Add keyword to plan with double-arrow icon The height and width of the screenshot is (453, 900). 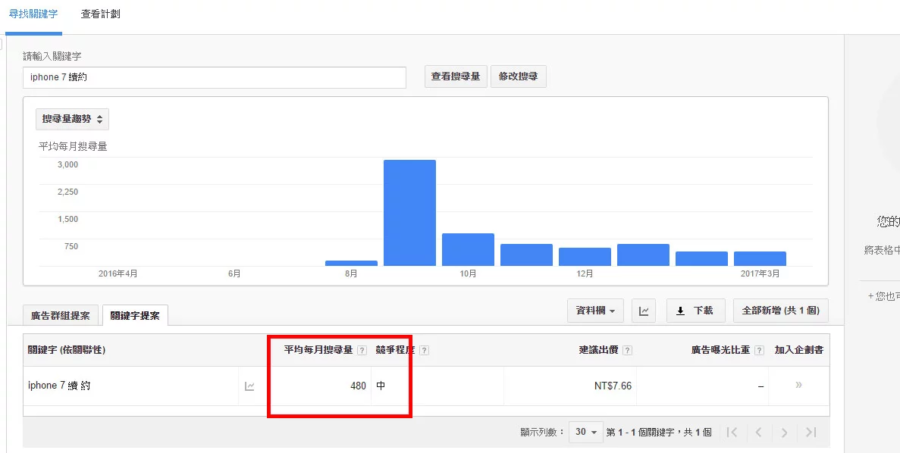click(799, 385)
